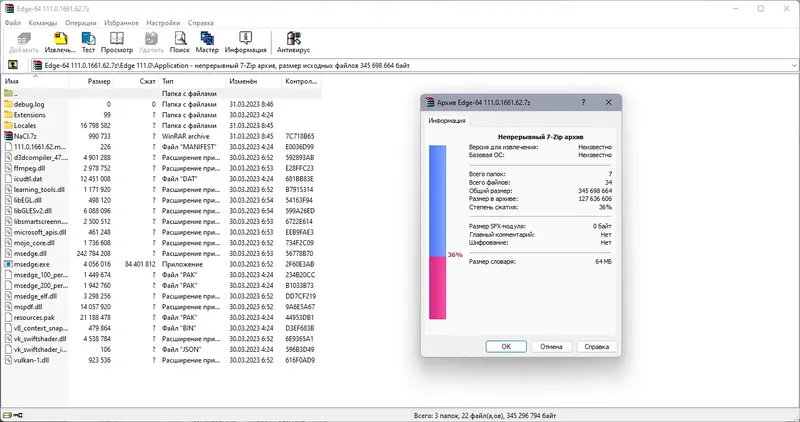Select the msedge_elf.dll file name
This screenshot has width=800, height=422.
point(35,296)
